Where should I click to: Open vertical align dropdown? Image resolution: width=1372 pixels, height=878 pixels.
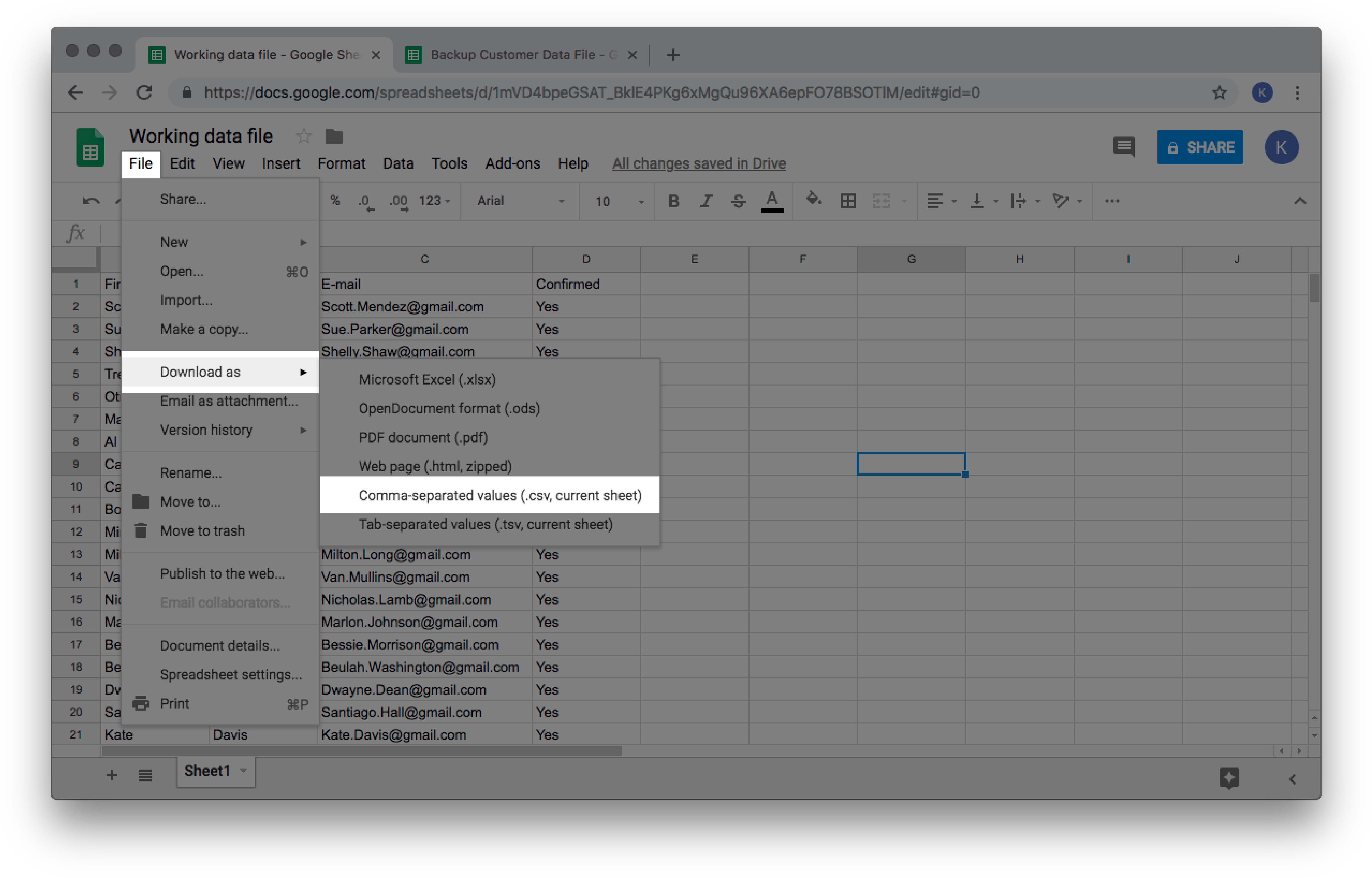click(x=984, y=201)
